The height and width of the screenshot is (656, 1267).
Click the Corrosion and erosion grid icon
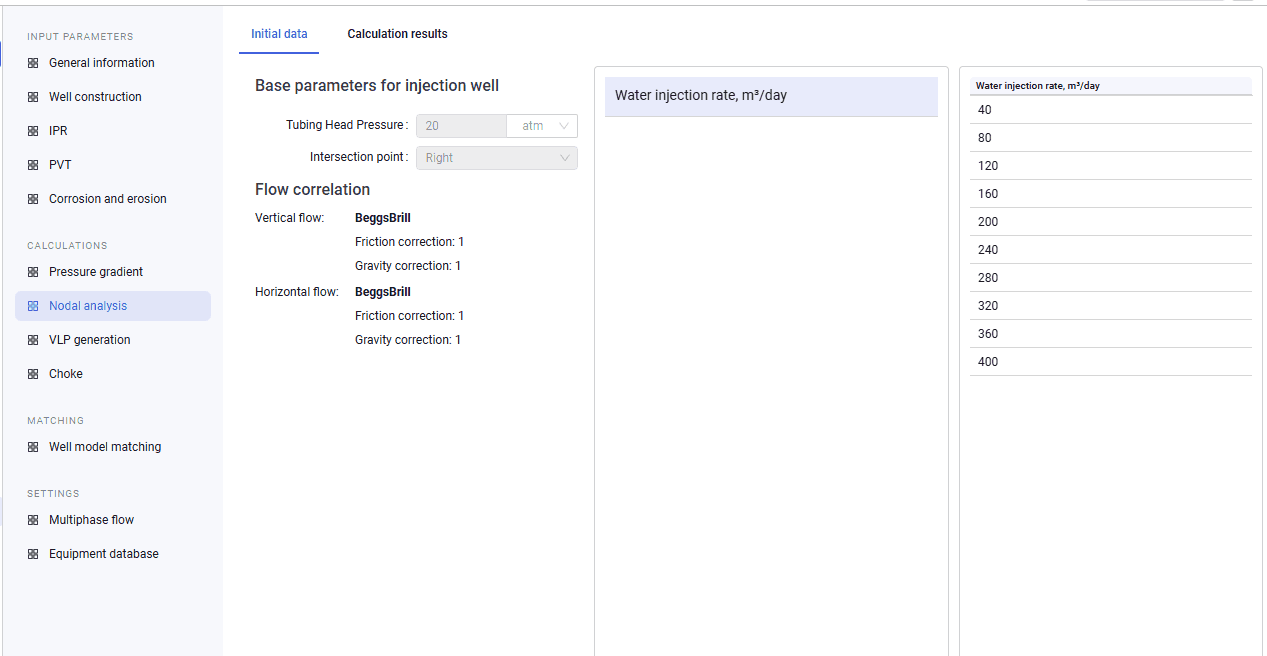tap(33, 199)
